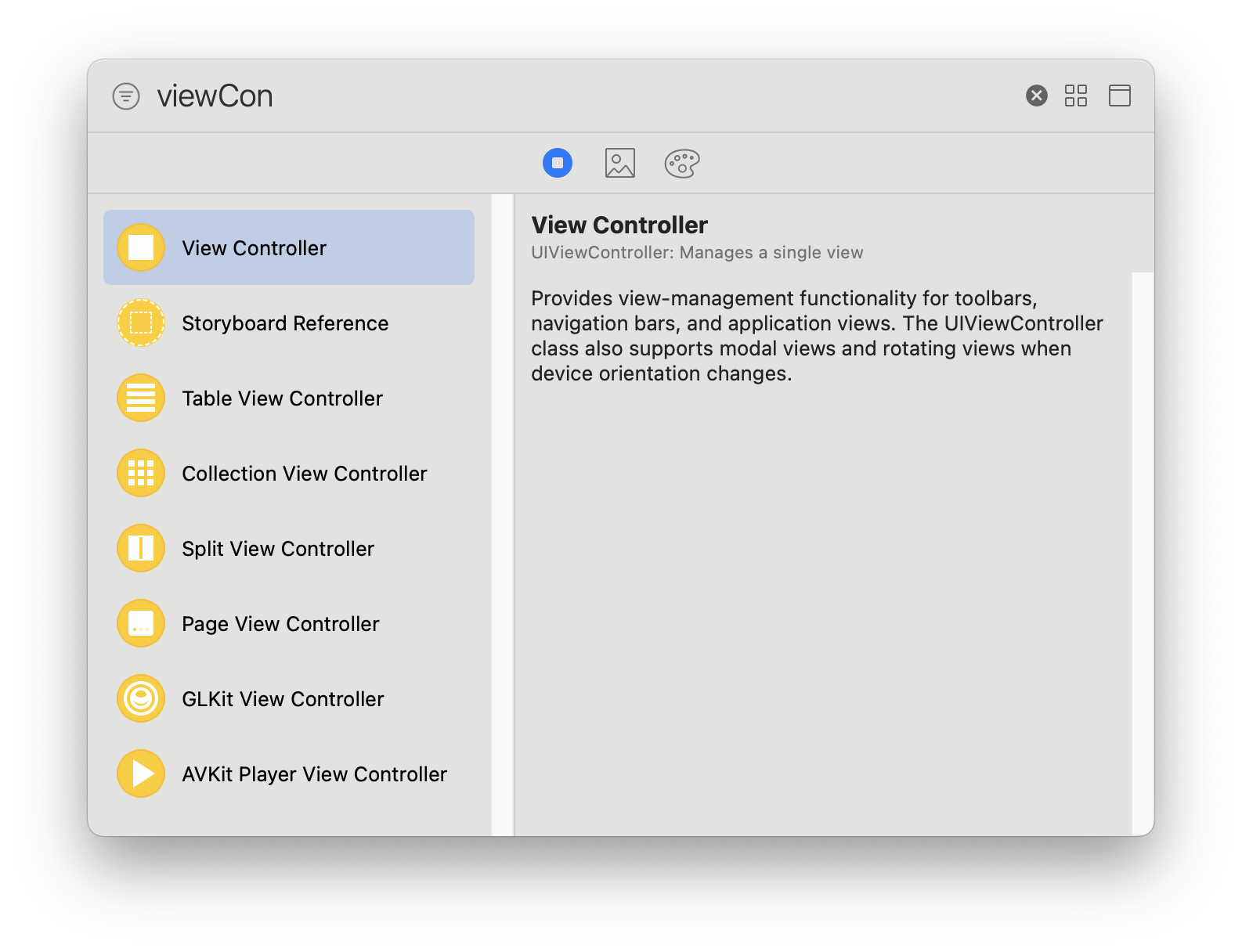This screenshot has width=1242, height=952.
Task: Choose Table View Controller
Action: [x=289, y=398]
